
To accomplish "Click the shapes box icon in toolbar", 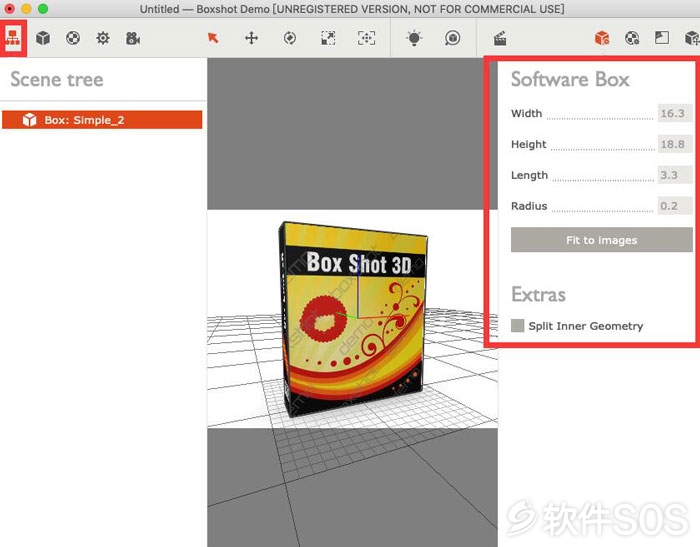I will [x=43, y=38].
